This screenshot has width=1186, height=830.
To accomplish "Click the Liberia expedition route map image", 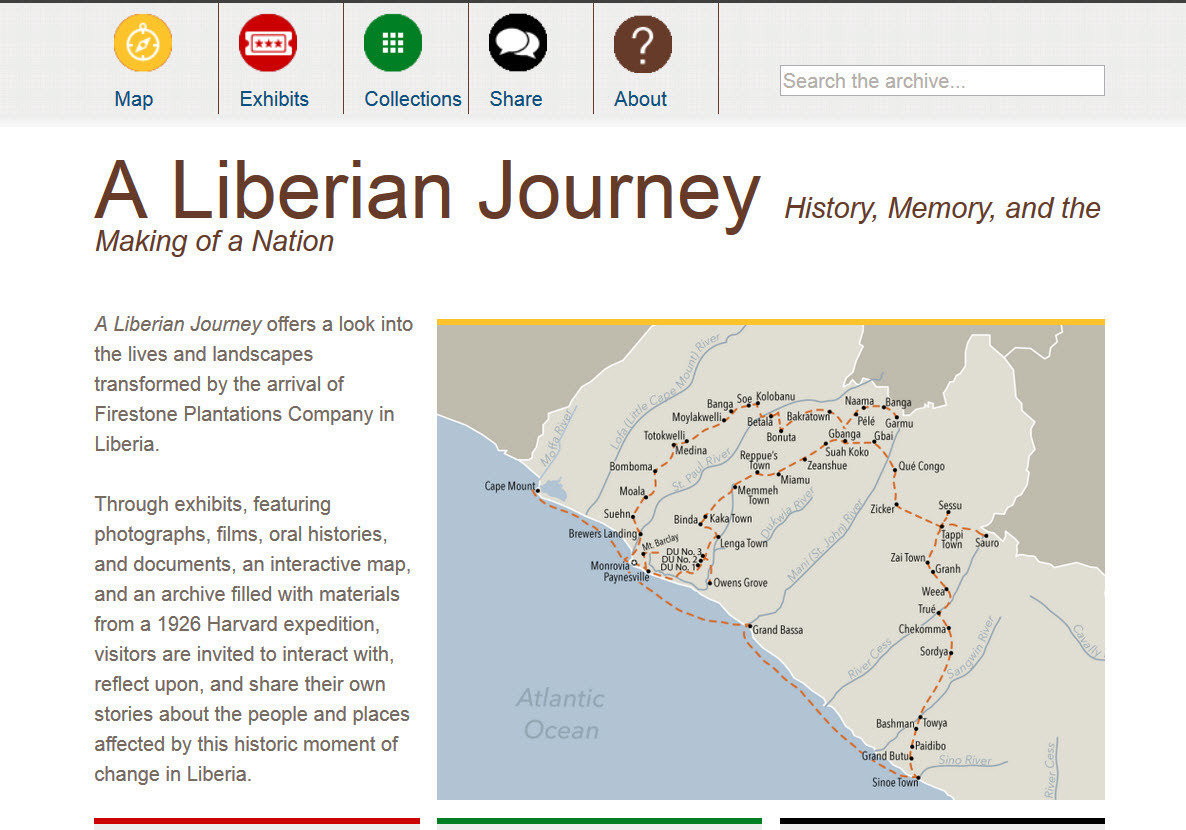I will [771, 562].
